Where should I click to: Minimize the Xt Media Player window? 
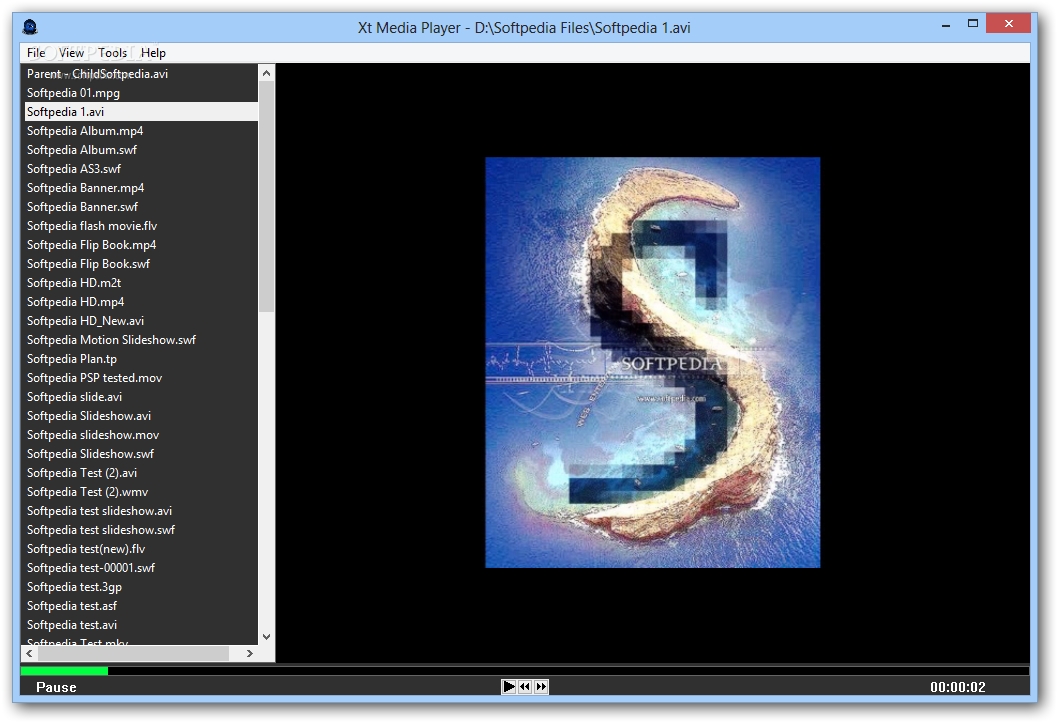pyautogui.click(x=946, y=24)
